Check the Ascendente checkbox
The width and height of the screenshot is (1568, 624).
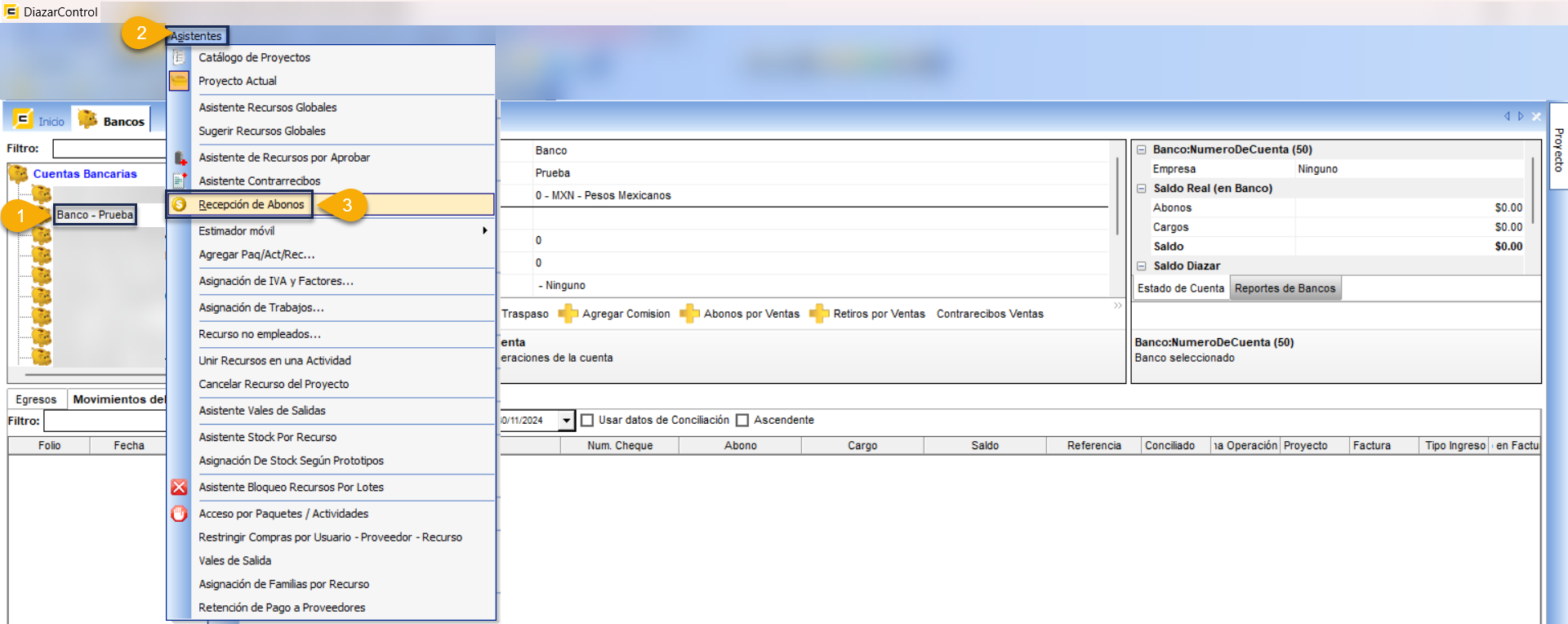[742, 421]
